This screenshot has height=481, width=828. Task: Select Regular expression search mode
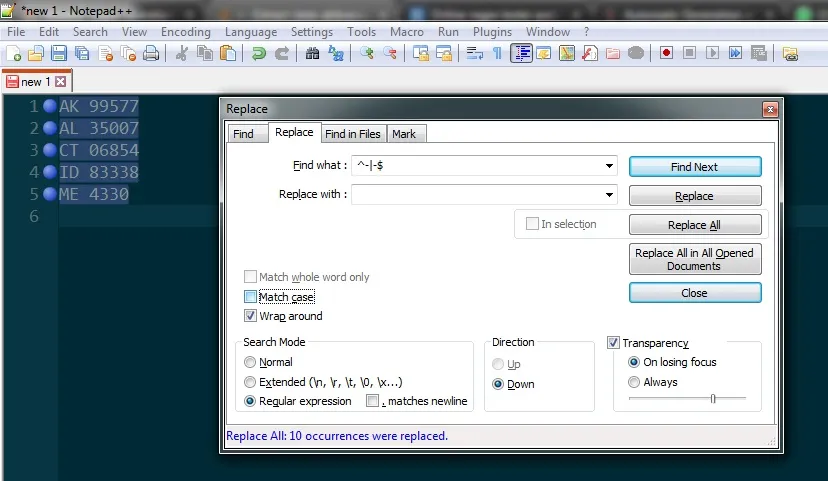250,401
